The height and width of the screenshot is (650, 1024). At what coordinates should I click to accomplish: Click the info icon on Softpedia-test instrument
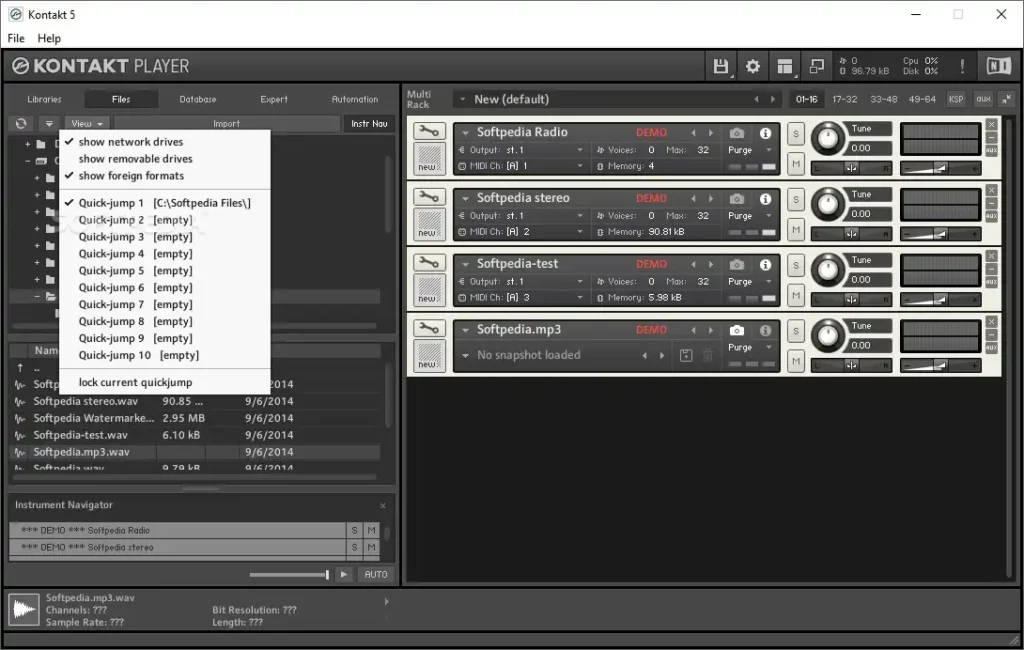pos(765,264)
